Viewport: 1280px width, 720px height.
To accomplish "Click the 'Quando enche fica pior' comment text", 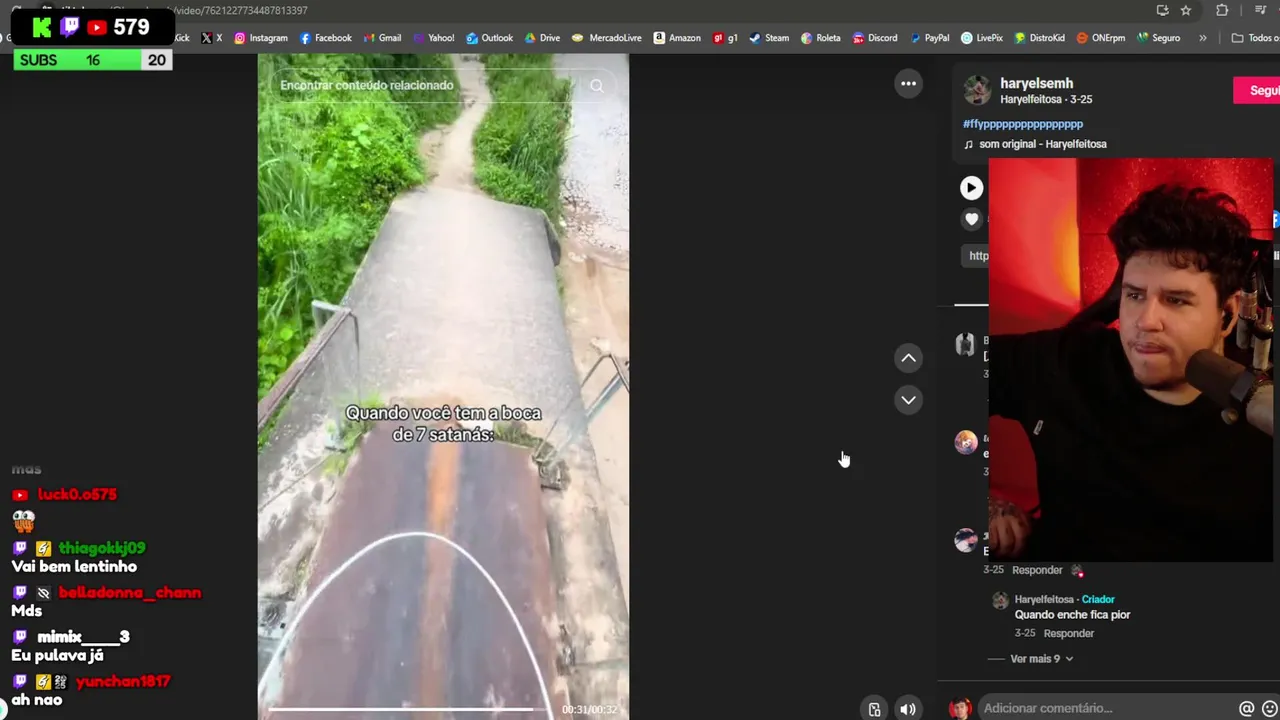I will coord(1072,615).
